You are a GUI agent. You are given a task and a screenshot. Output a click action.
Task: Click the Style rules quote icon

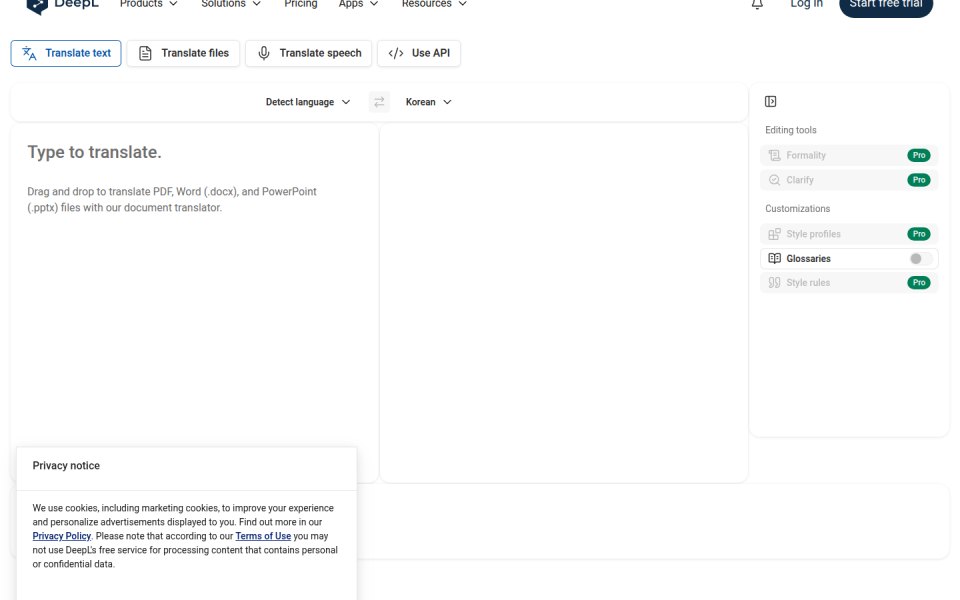point(774,282)
